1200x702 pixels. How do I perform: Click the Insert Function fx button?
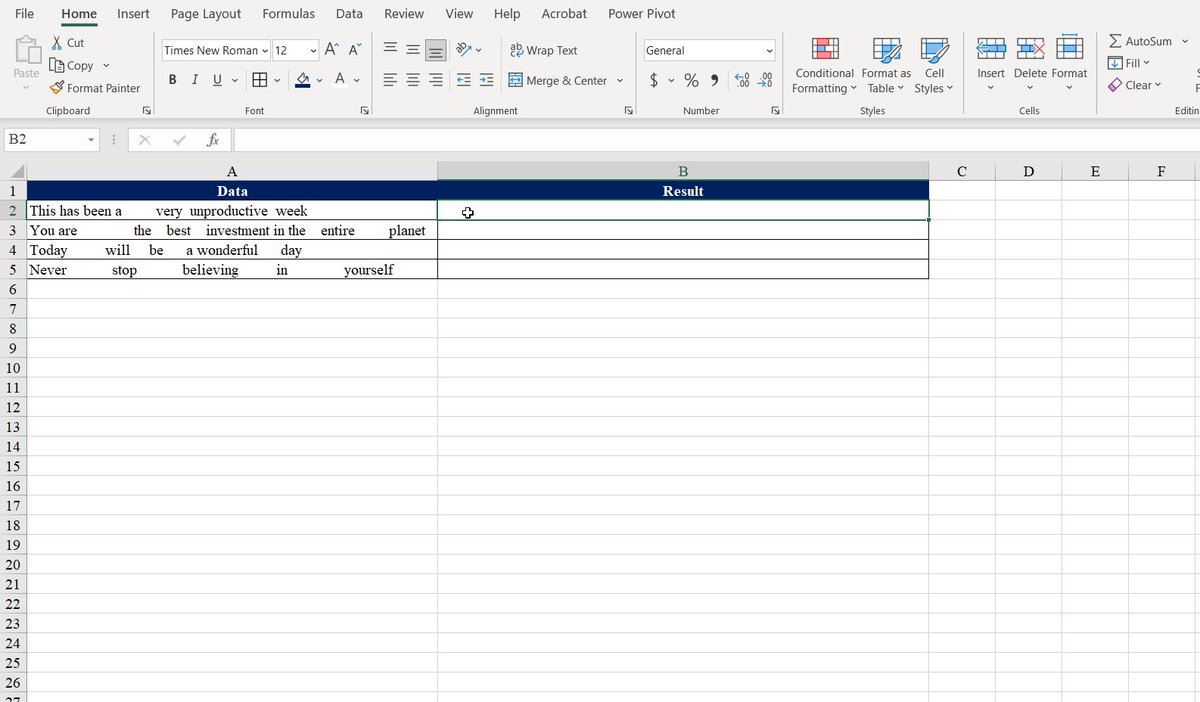[x=212, y=140]
